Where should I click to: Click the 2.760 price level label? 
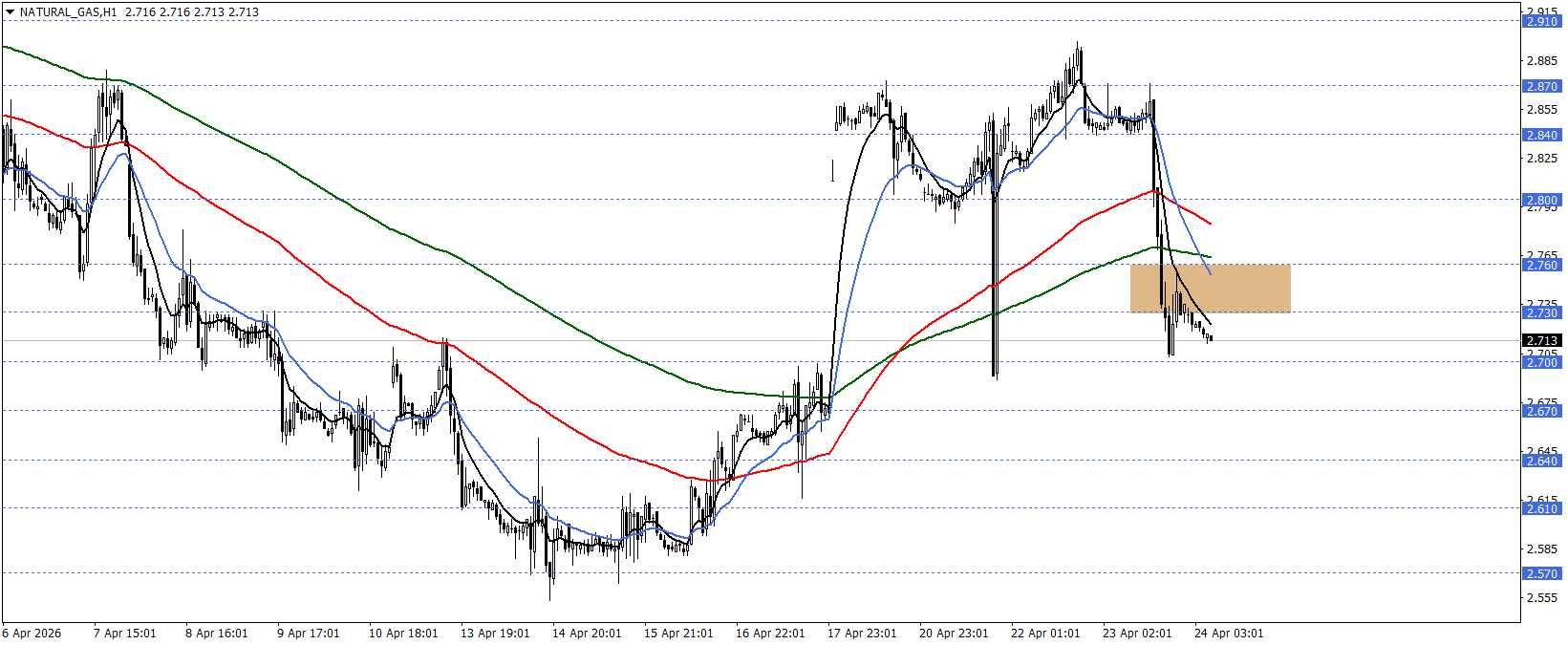(x=1541, y=265)
